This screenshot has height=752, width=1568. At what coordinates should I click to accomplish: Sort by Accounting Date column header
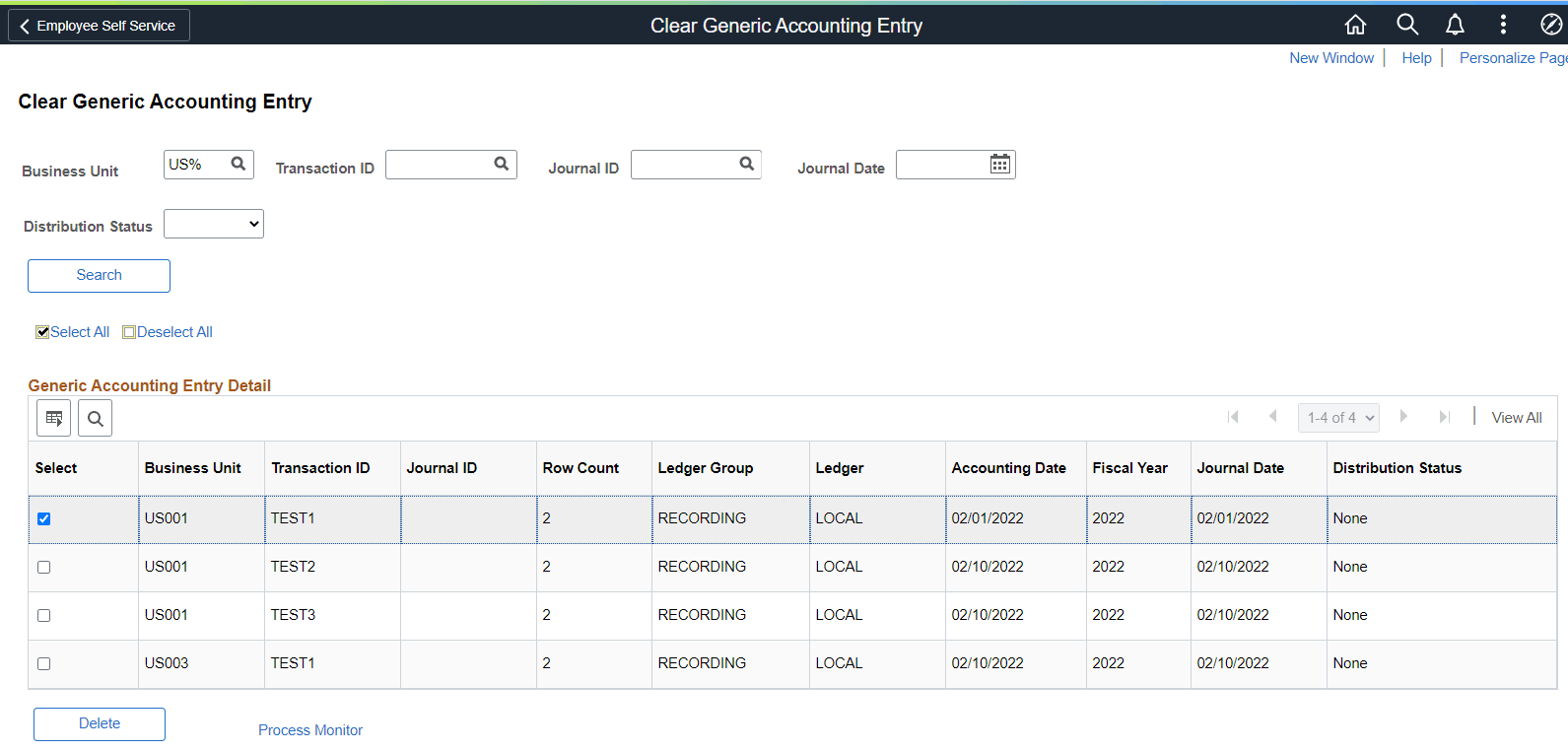[1008, 468]
